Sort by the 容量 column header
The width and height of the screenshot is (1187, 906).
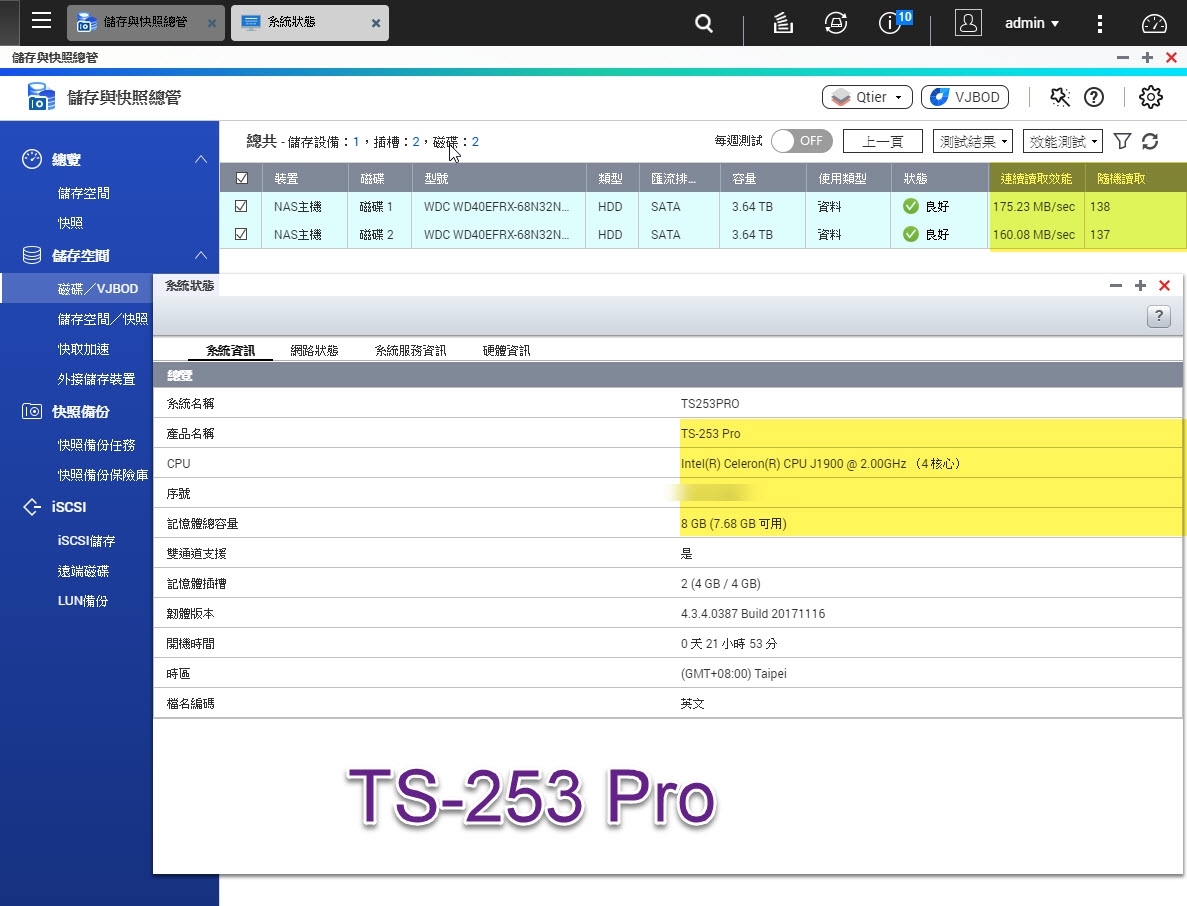tap(762, 178)
